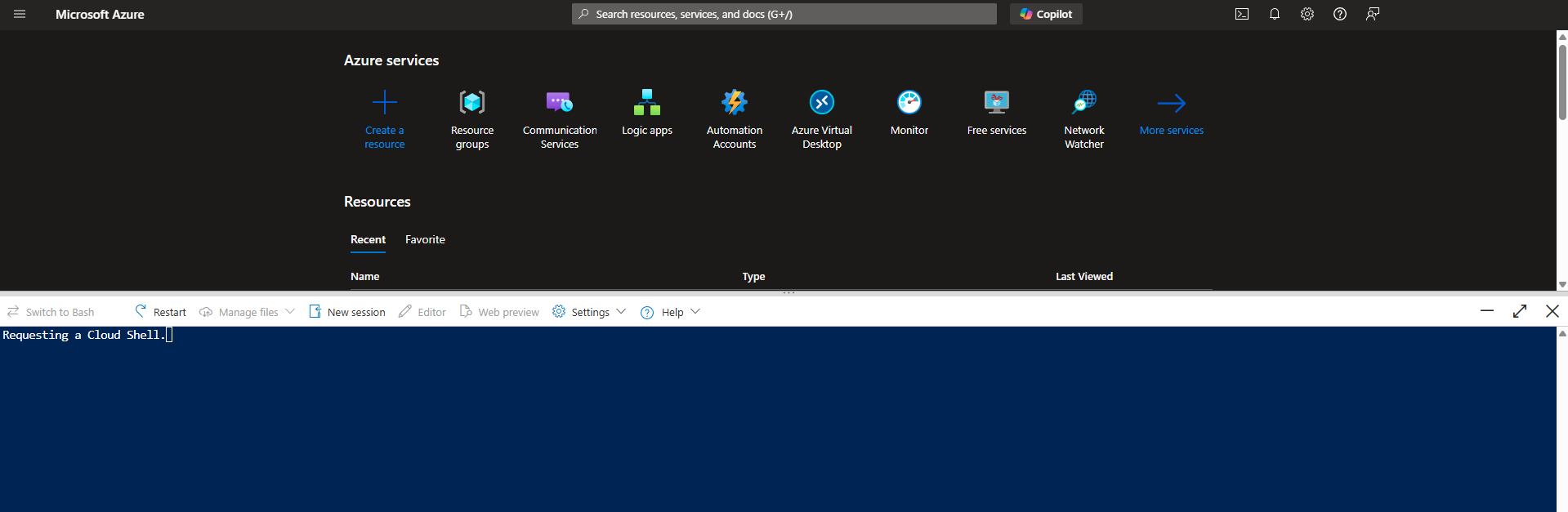Close the Cloud Shell pane
This screenshot has height=512, width=1568.
tap(1552, 311)
